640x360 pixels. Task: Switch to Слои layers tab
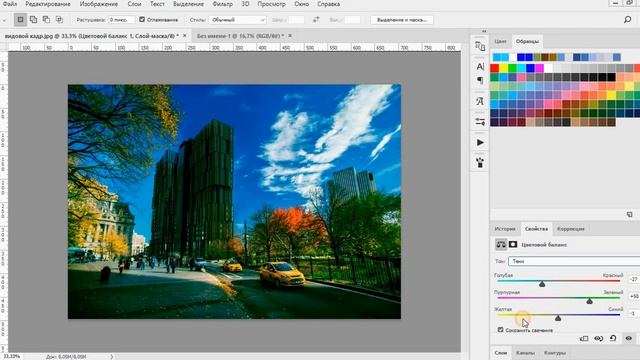point(501,353)
